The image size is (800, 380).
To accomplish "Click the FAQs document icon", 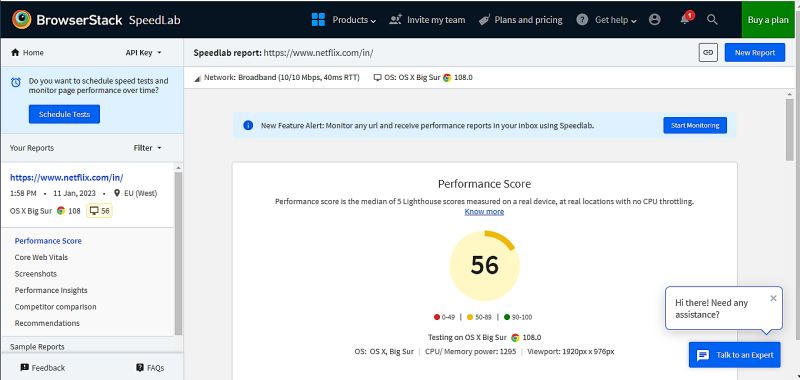I will point(140,367).
